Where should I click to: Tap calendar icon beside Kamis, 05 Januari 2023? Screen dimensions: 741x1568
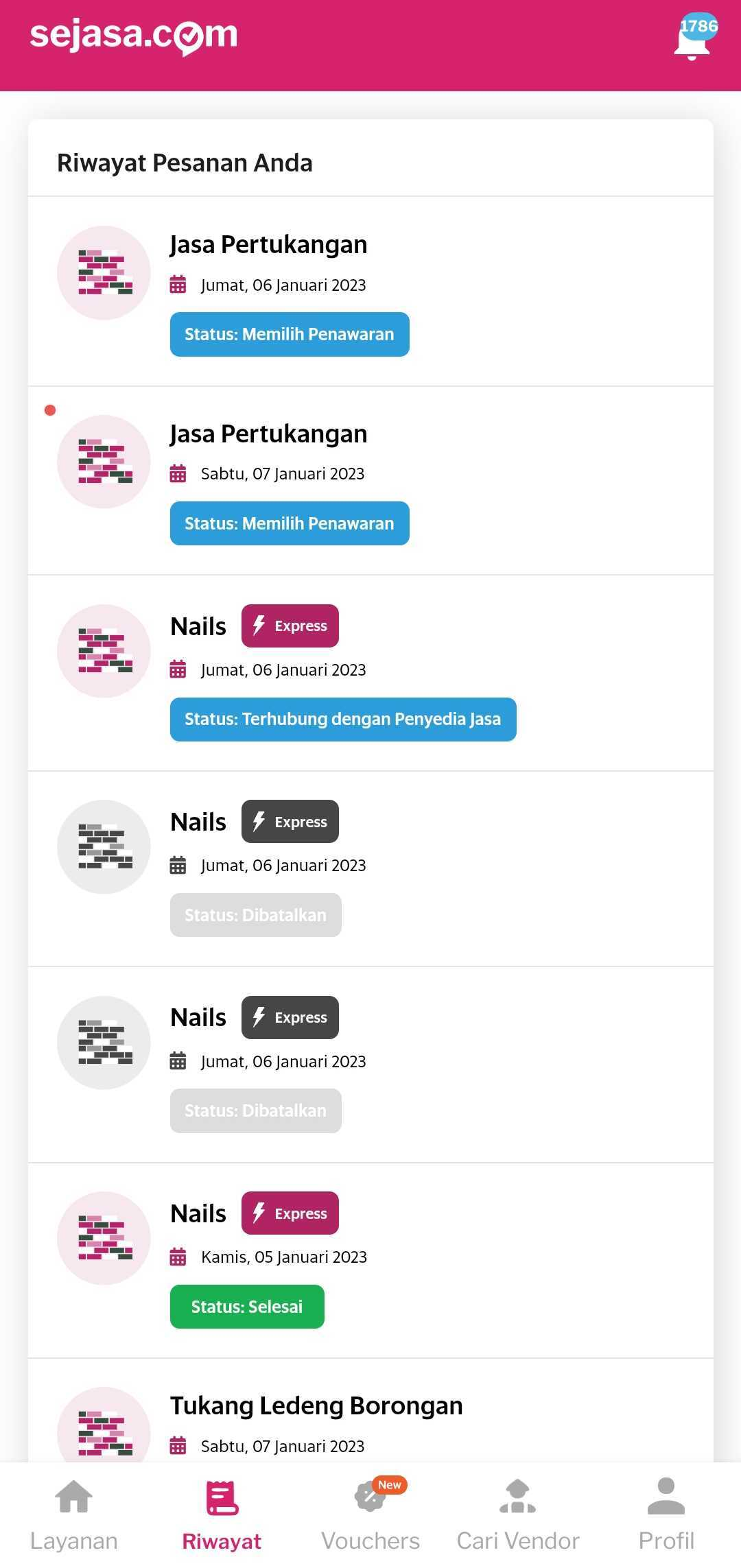click(178, 1257)
